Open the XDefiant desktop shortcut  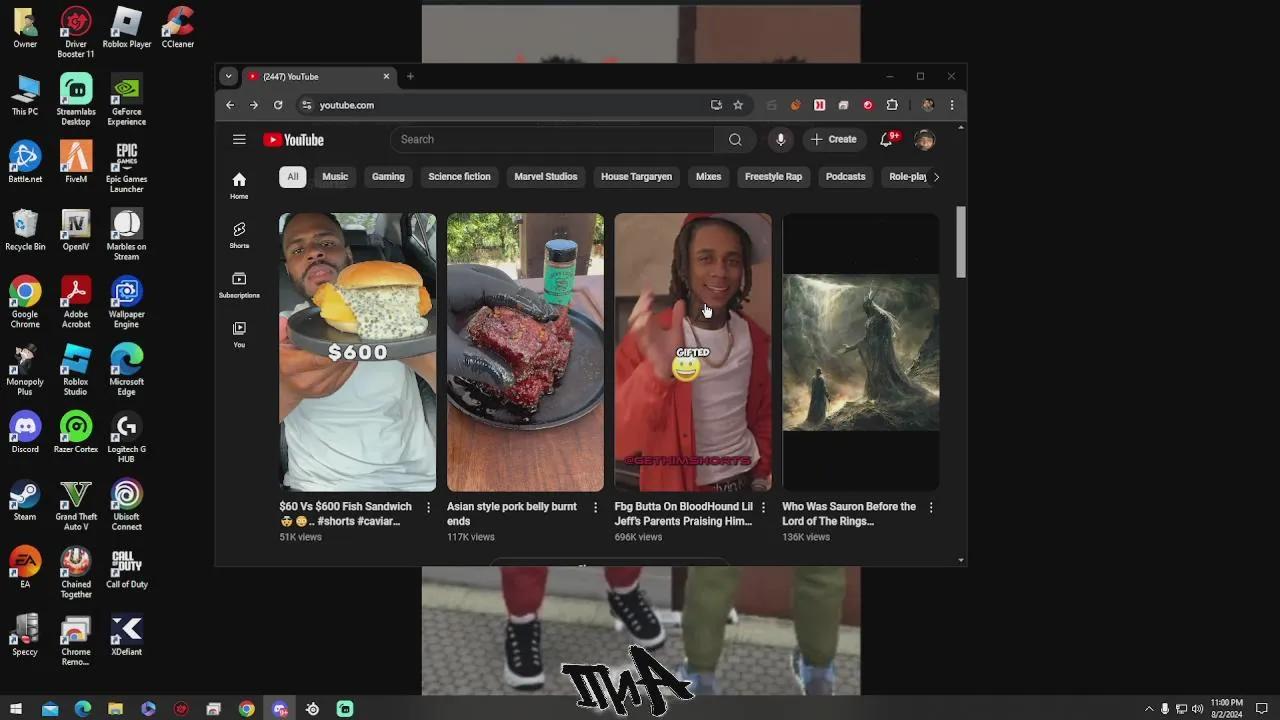coord(126,635)
